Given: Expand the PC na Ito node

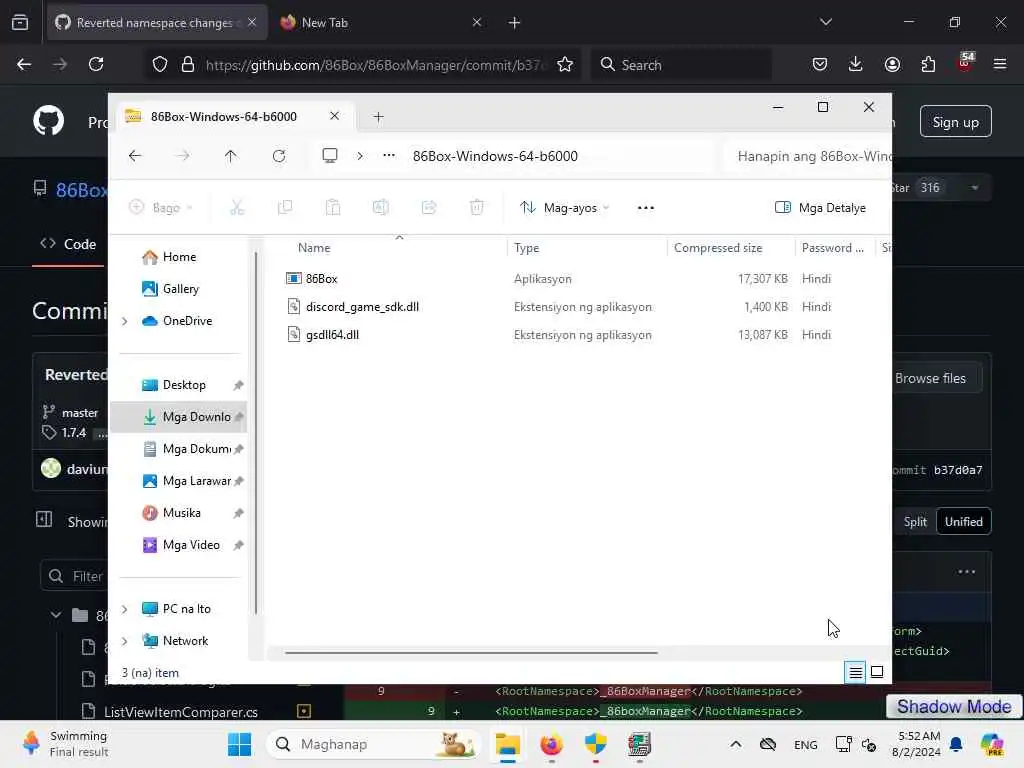Looking at the screenshot, I should click(x=125, y=609).
